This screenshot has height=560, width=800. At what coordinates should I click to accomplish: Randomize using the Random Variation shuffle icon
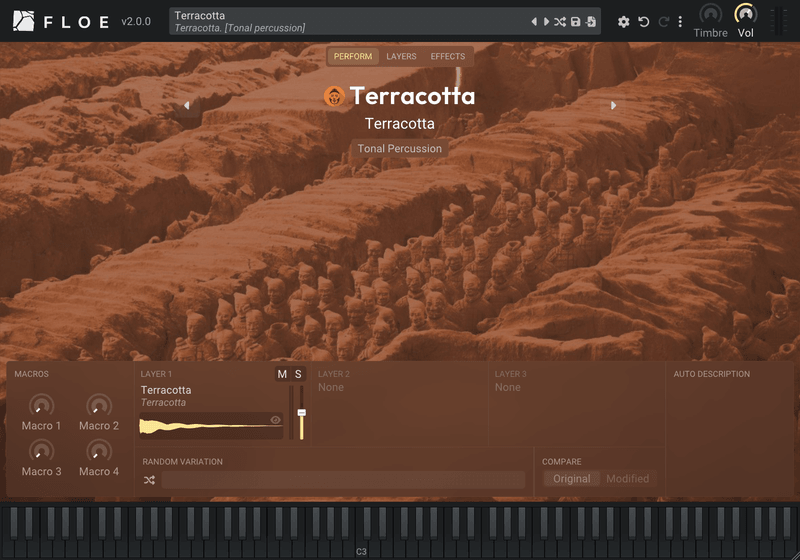coord(149,480)
